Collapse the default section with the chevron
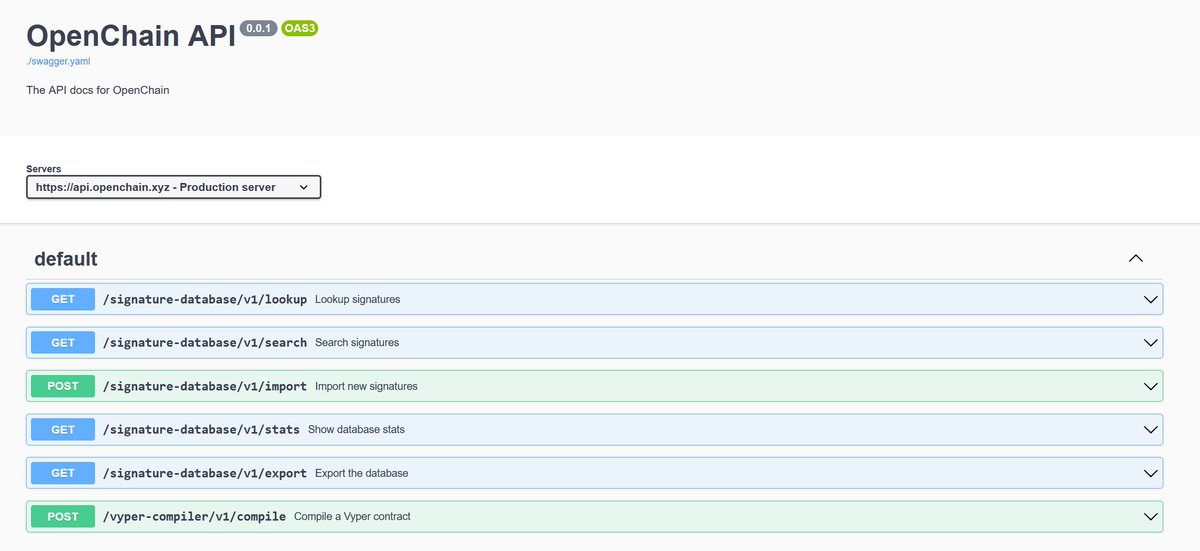Screen dimensions: 1200x551 (1136, 258)
